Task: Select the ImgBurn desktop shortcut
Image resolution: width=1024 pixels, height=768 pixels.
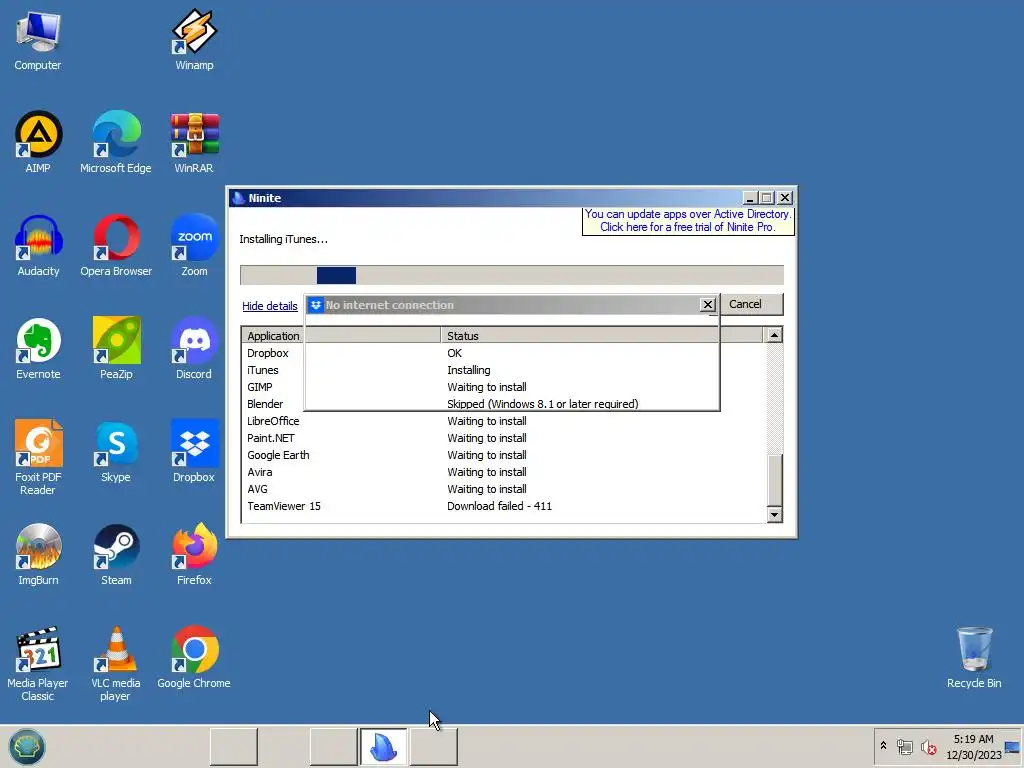Action: (x=38, y=555)
